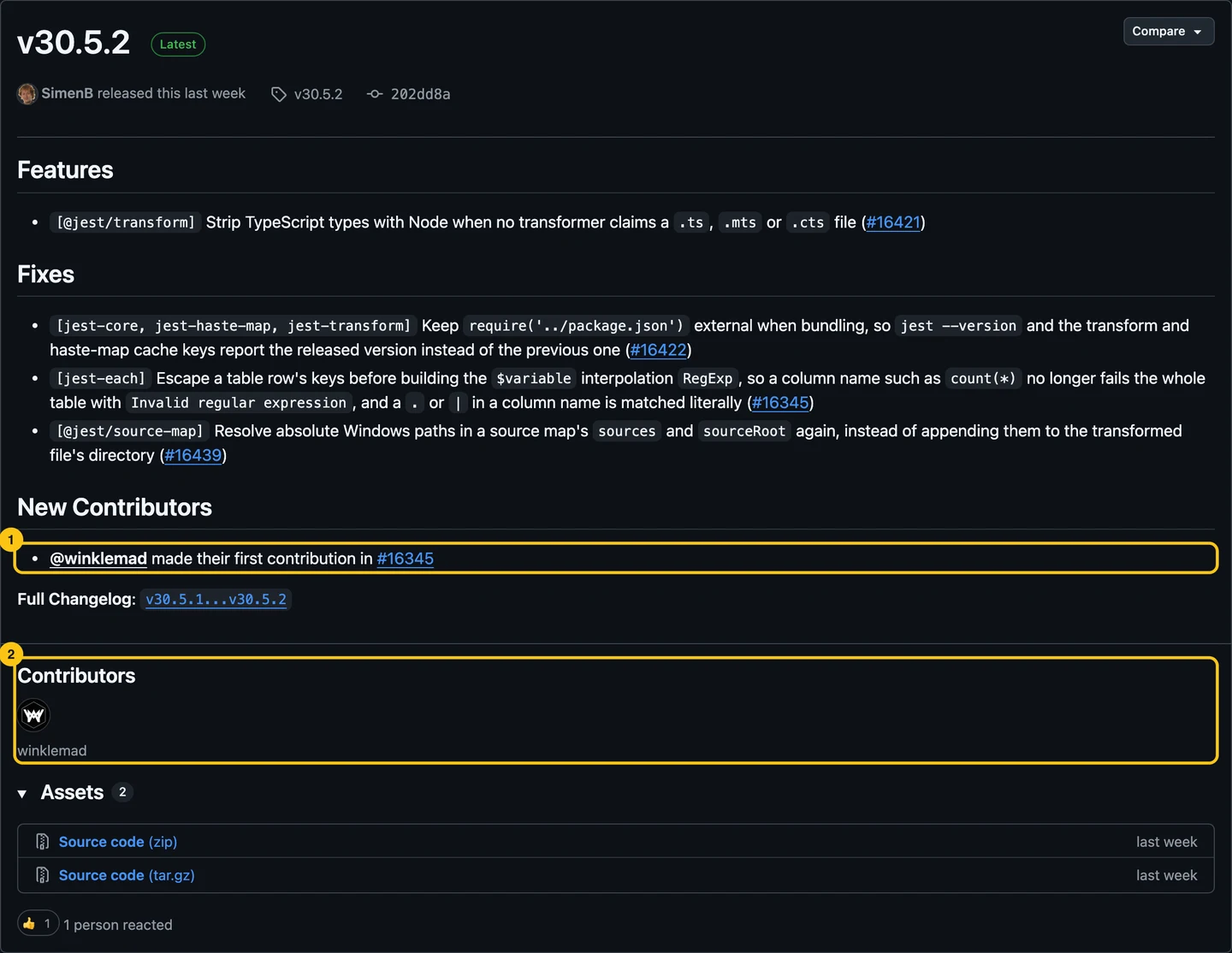Click the Assets count badge
The image size is (1232, 953).
click(x=122, y=792)
